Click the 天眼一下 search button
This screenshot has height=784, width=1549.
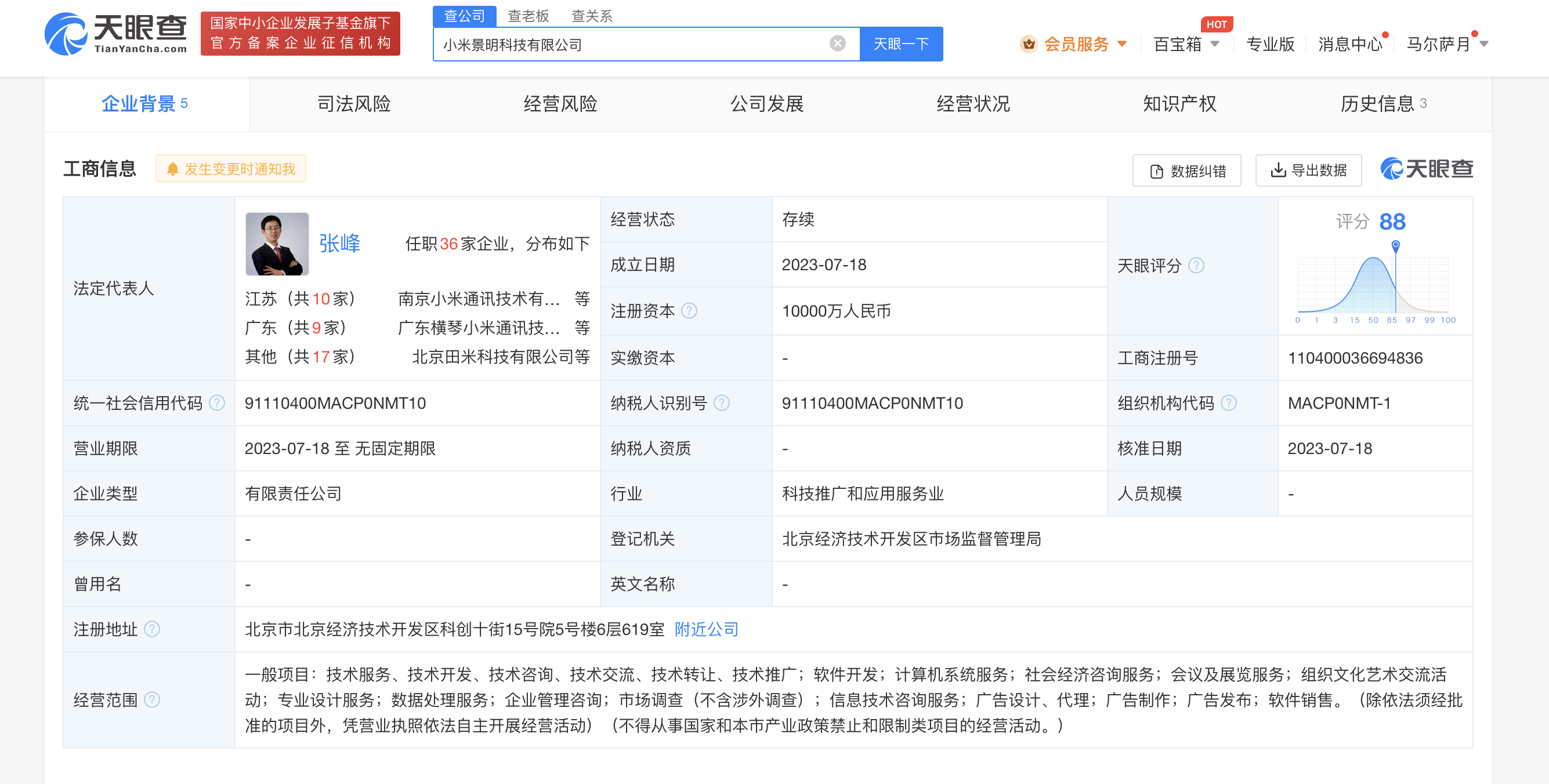(x=901, y=43)
